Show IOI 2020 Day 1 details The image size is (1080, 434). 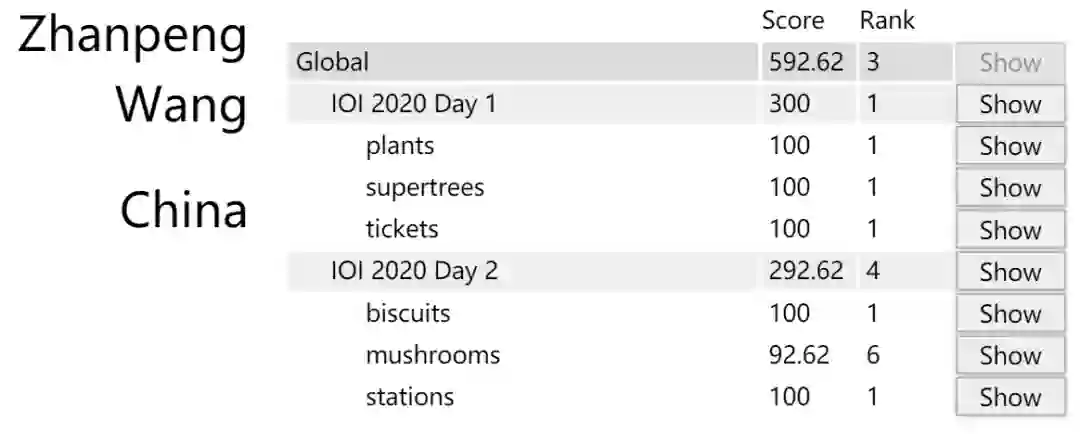[1010, 105]
